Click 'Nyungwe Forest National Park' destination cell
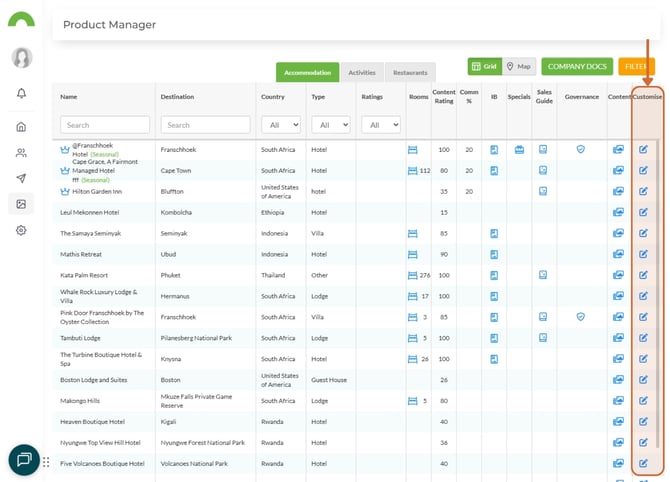The width and height of the screenshot is (670, 482). (x=203, y=443)
